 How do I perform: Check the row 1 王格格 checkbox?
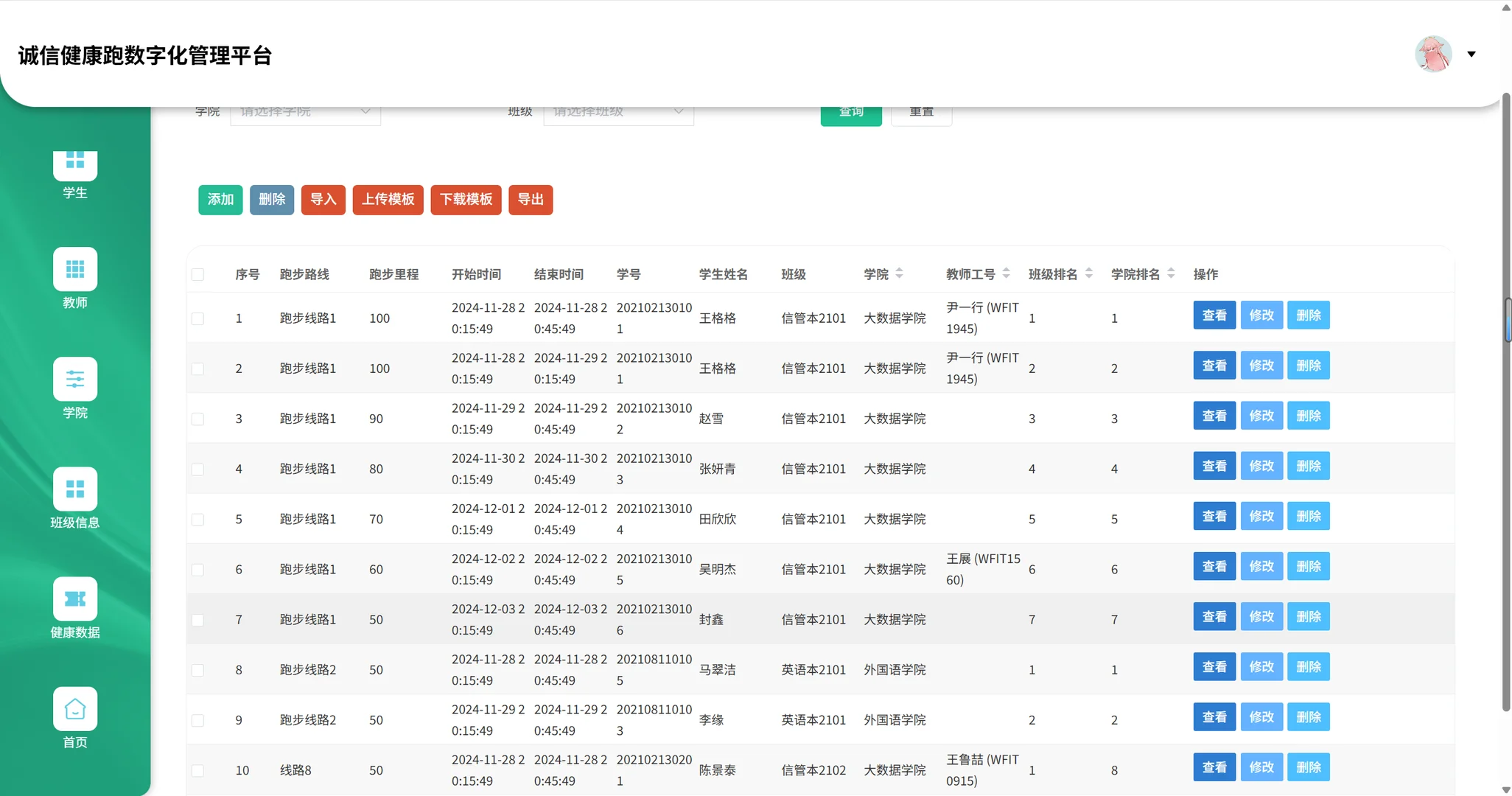coord(197,318)
